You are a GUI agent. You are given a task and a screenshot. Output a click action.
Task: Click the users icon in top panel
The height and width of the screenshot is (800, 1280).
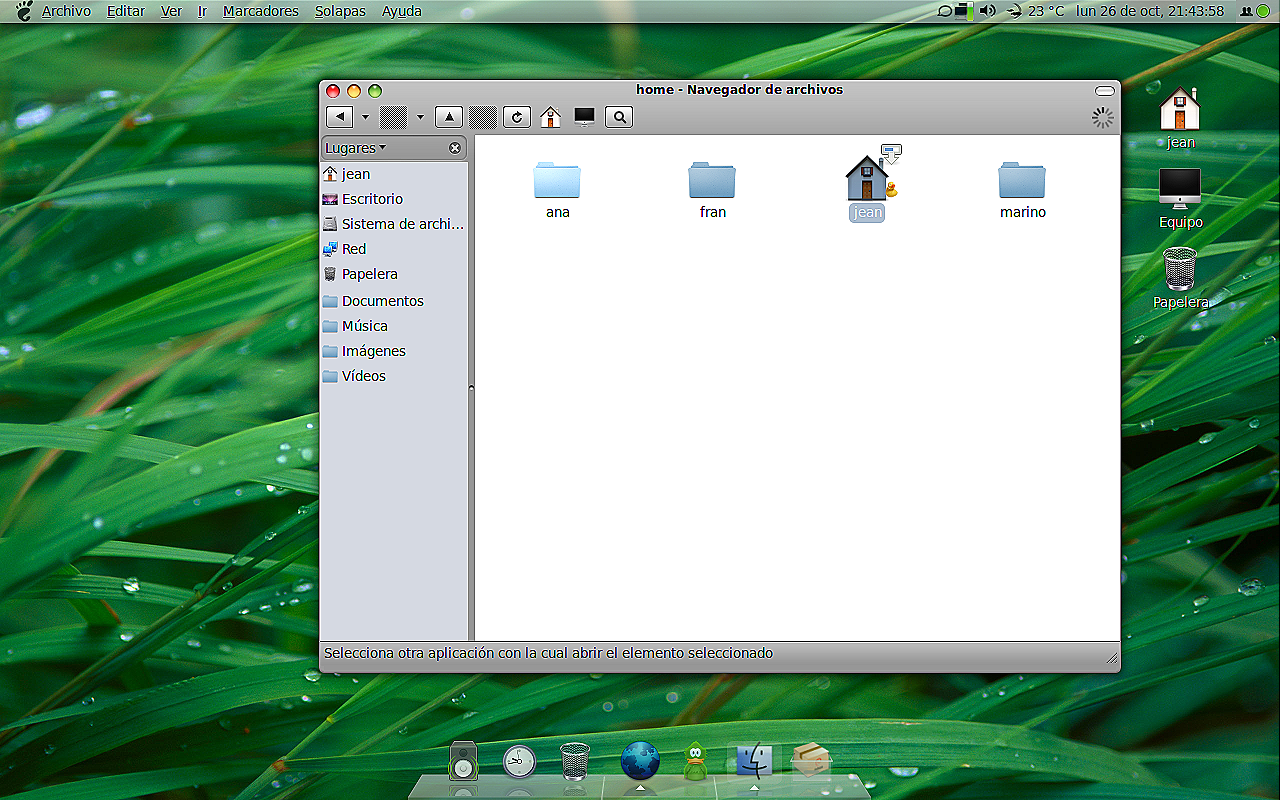(x=1246, y=11)
